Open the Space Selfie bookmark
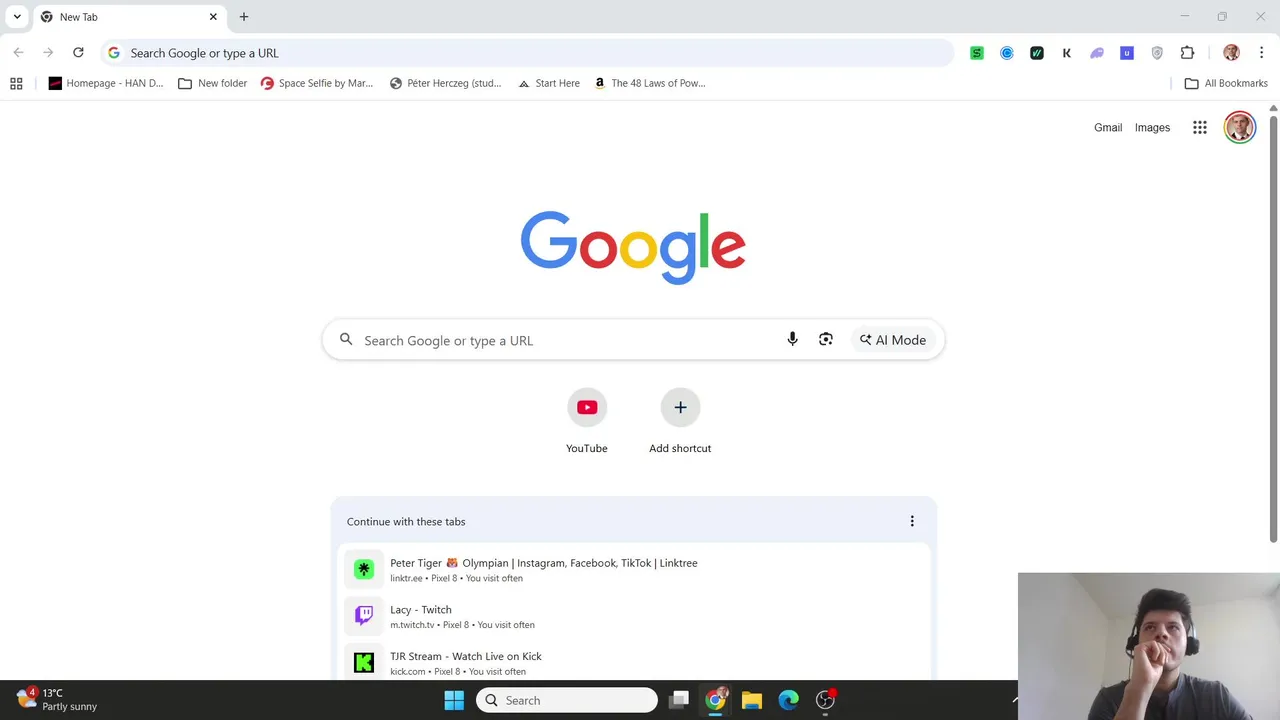 (317, 83)
